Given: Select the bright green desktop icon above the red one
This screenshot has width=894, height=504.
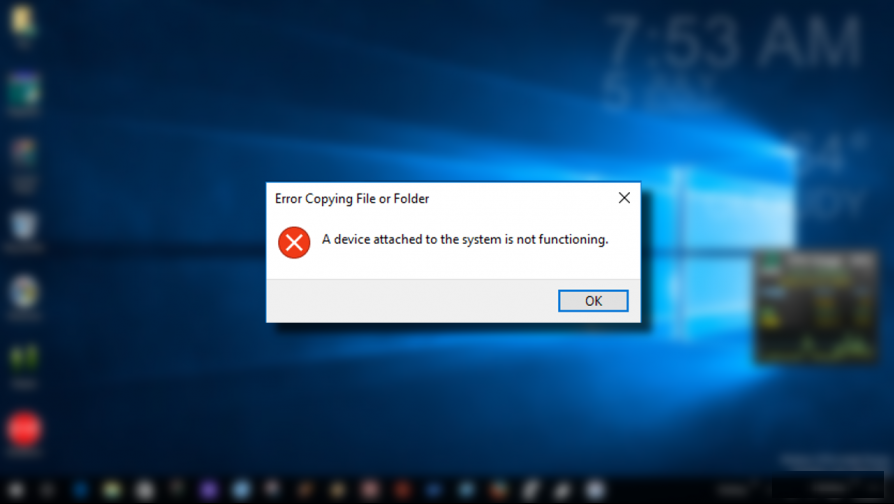Looking at the screenshot, I should pos(24,358).
